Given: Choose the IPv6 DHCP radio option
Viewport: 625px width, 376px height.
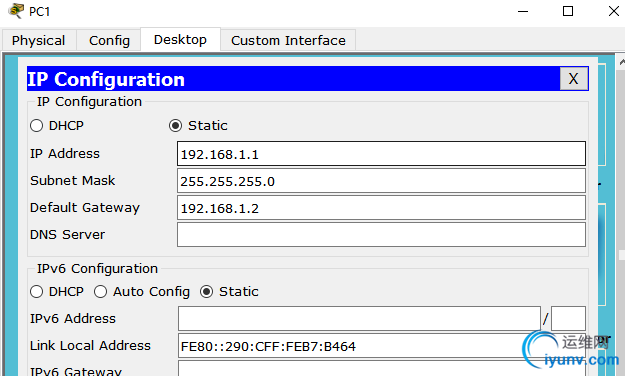Looking at the screenshot, I should click(x=36, y=292).
